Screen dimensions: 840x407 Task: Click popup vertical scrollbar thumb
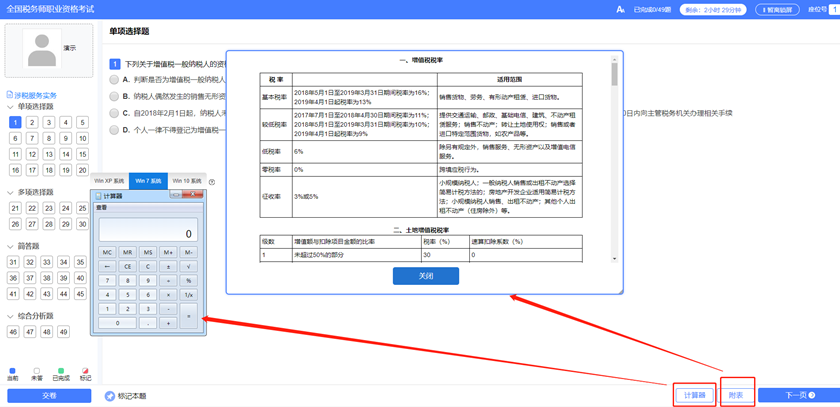614,74
